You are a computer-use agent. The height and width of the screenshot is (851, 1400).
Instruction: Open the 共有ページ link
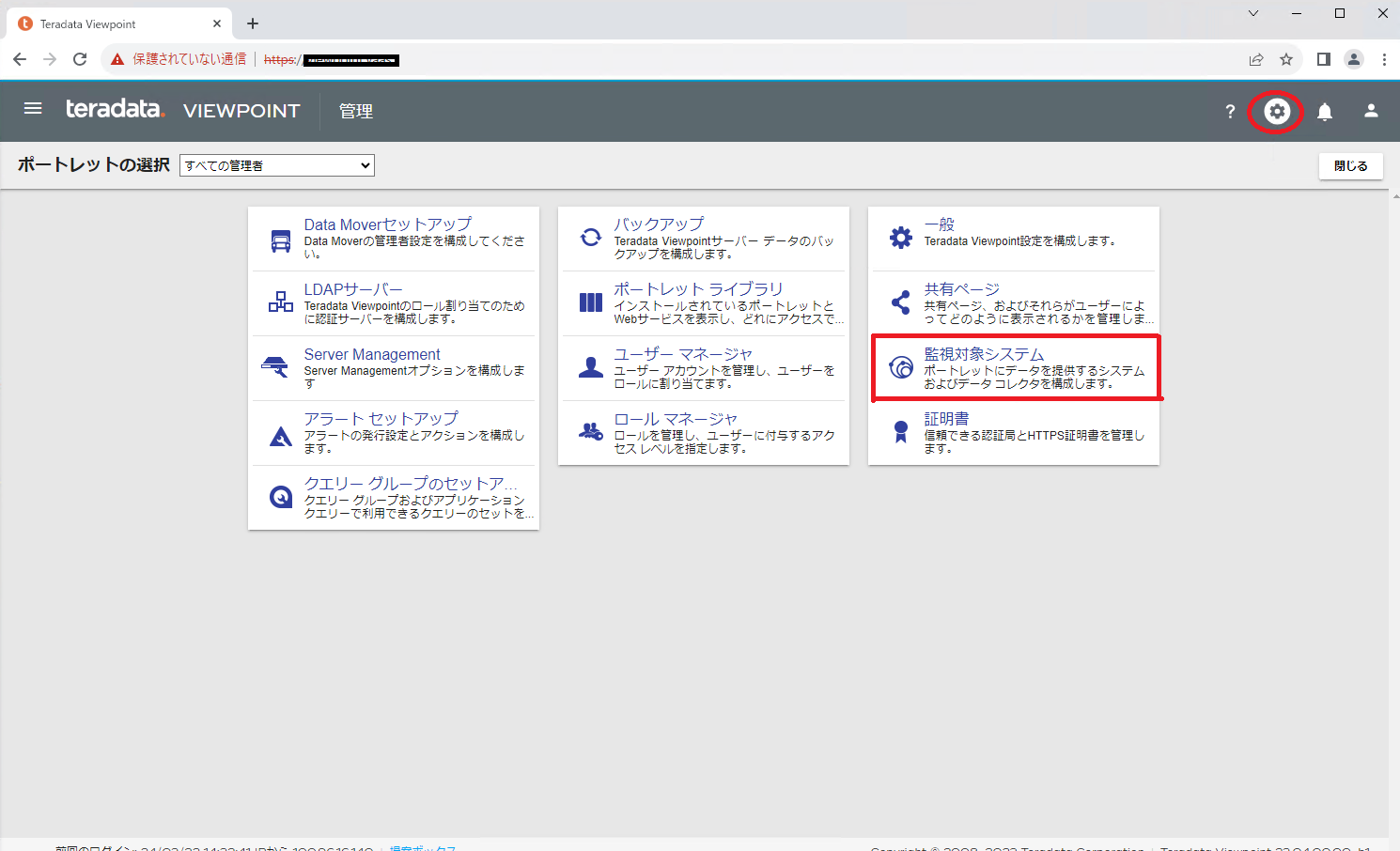point(960,288)
